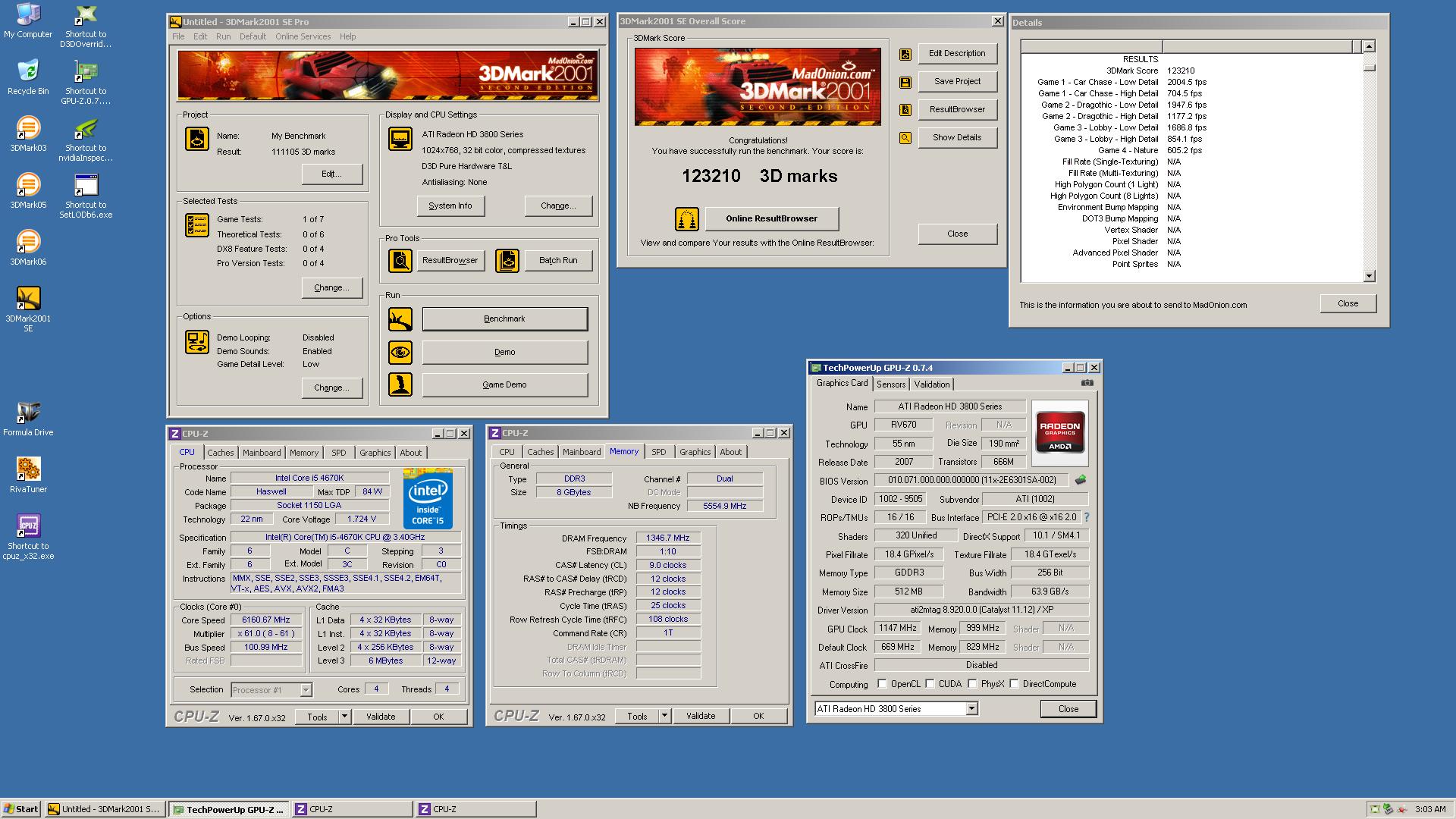Toggle the OpenCL checkbox in GPU-Z
Viewport: 1456px width, 819px height.
[882, 684]
